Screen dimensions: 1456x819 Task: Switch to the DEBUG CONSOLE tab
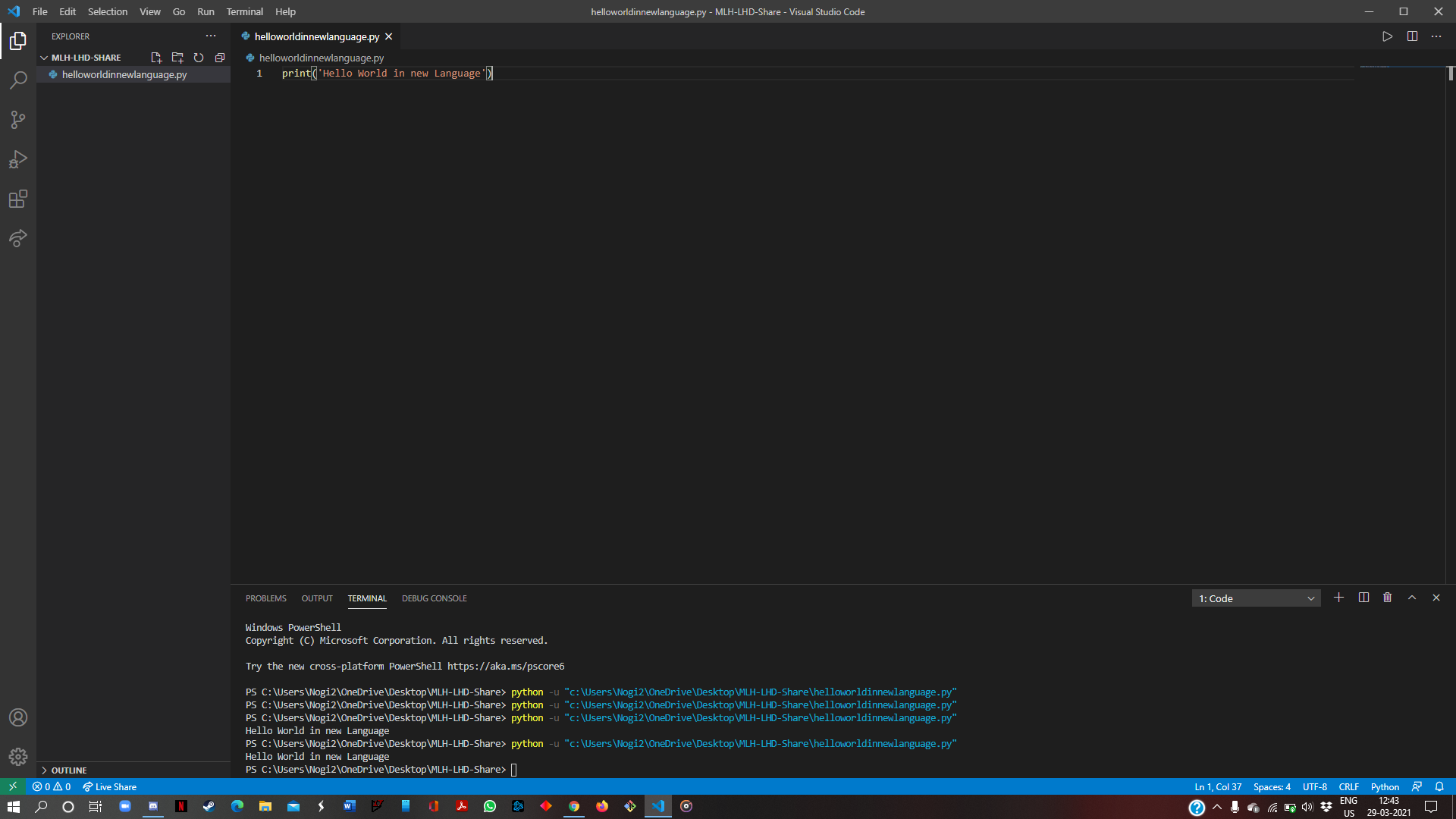pos(434,598)
